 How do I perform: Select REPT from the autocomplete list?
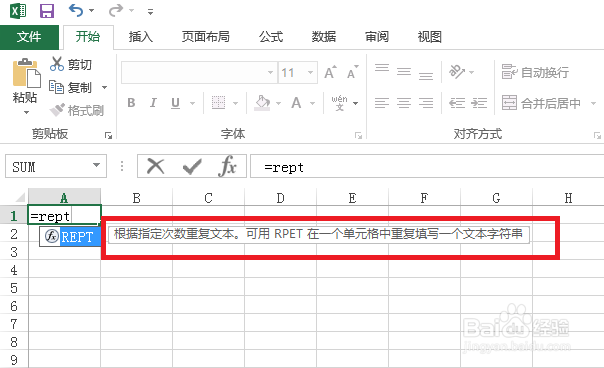click(70, 236)
